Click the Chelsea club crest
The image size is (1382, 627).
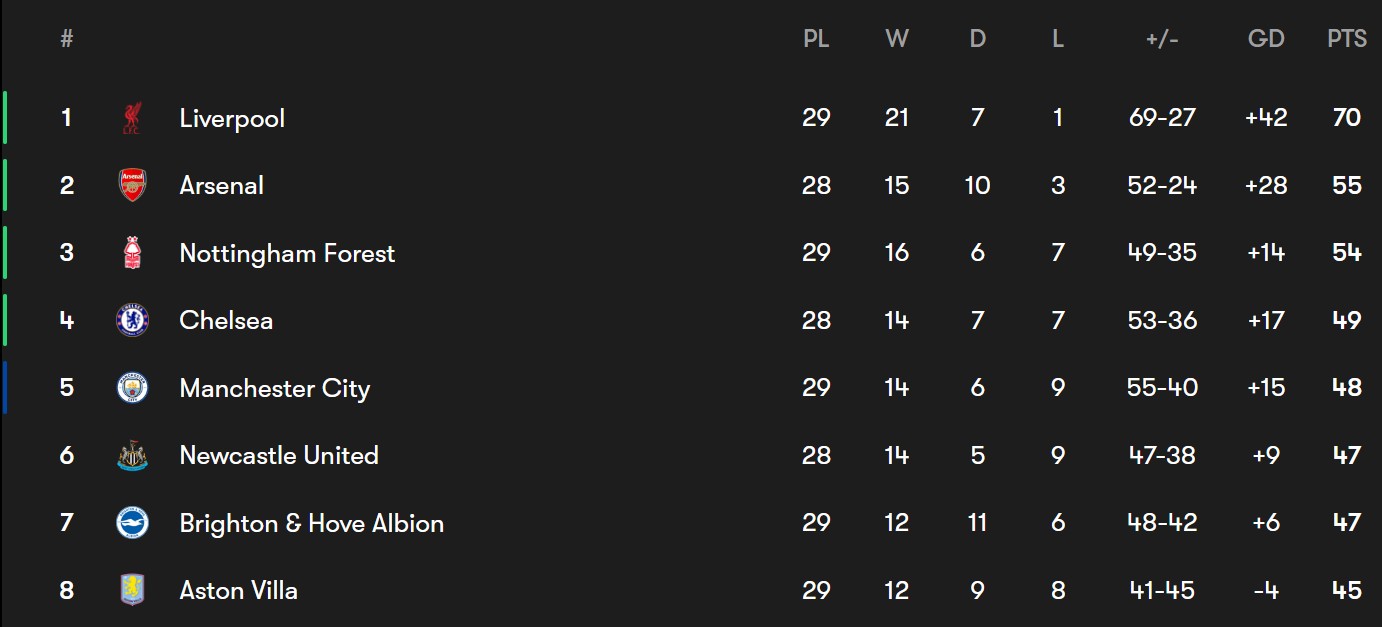(132, 320)
